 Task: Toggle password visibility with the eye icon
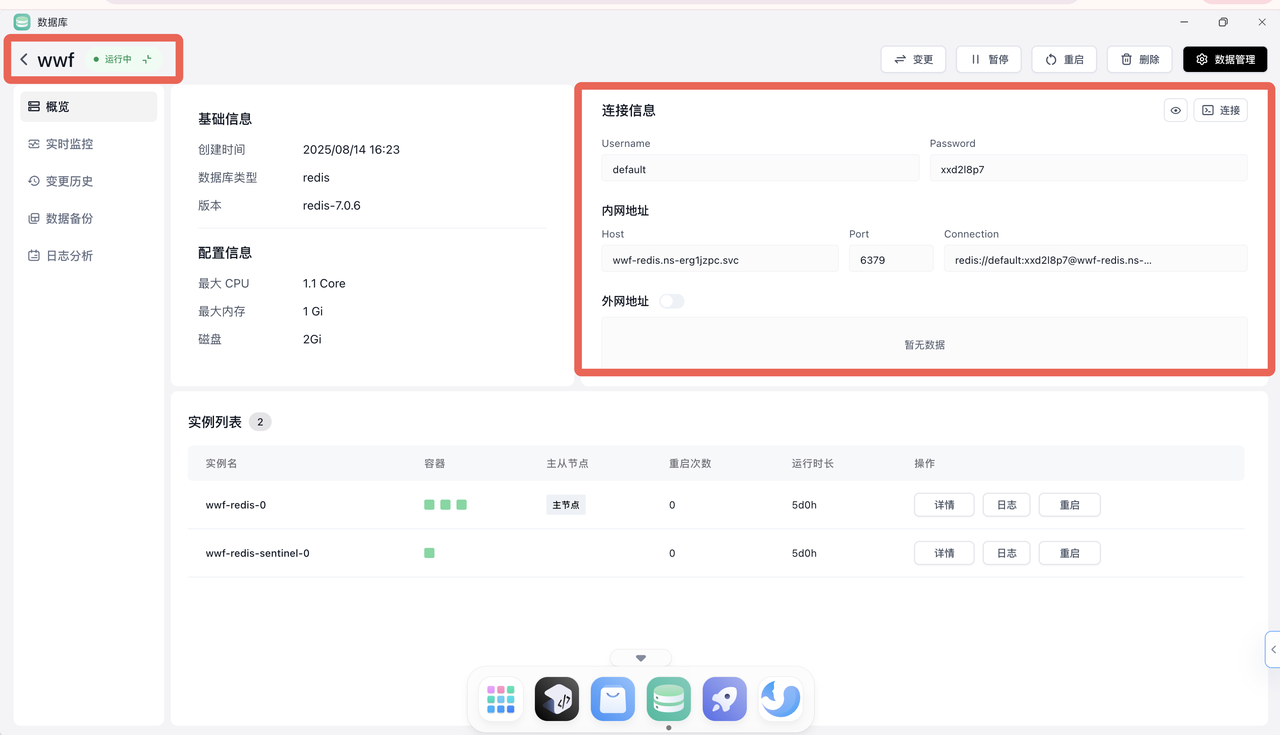coord(1176,110)
